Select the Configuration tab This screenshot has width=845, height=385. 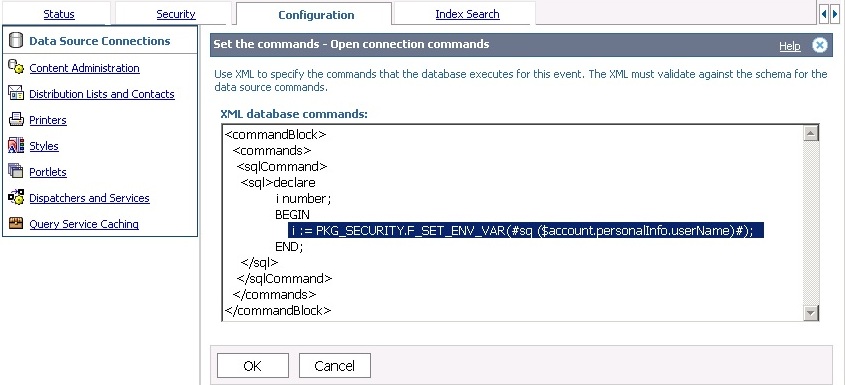click(x=316, y=15)
